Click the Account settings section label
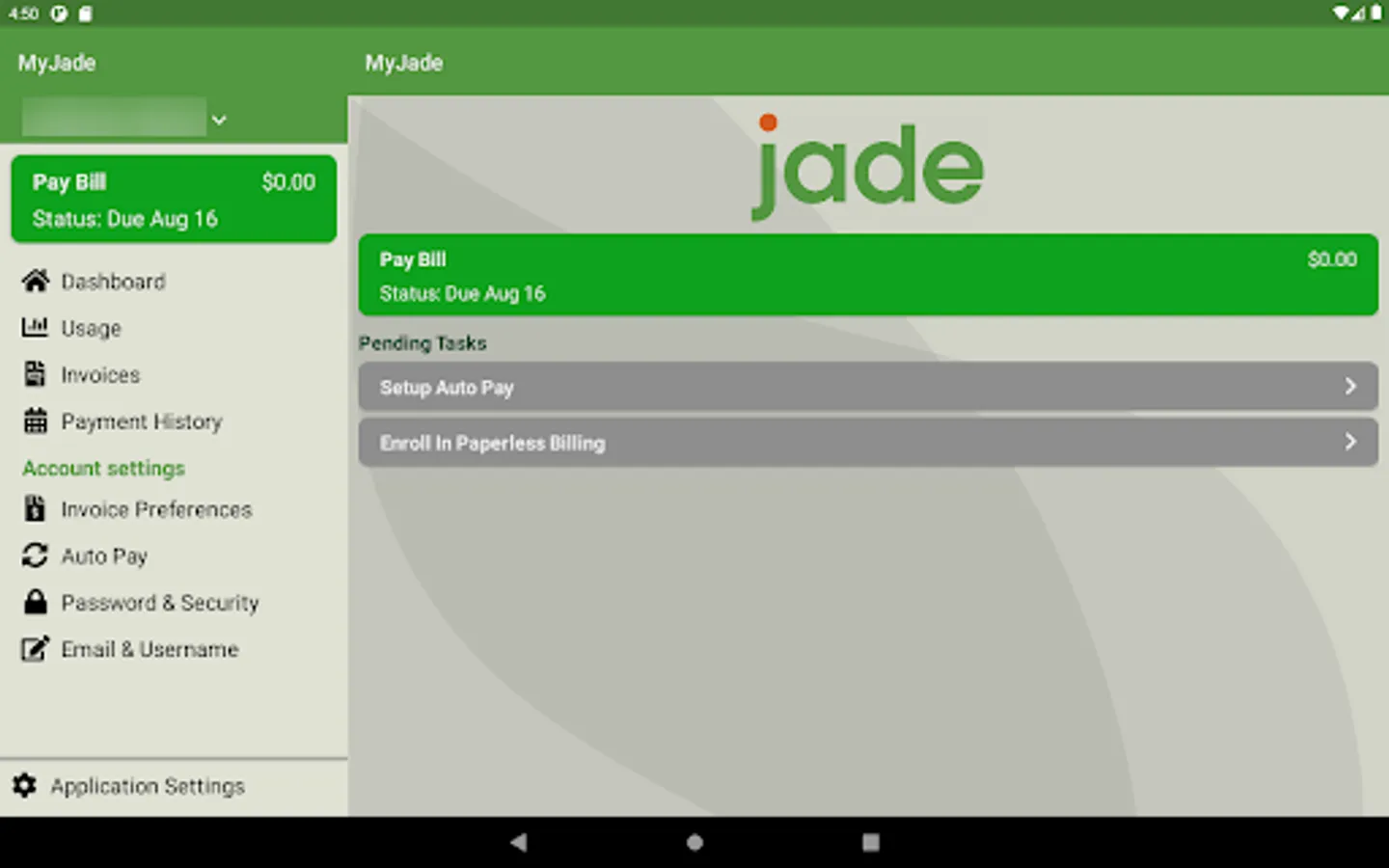This screenshot has width=1389, height=868. (x=103, y=468)
